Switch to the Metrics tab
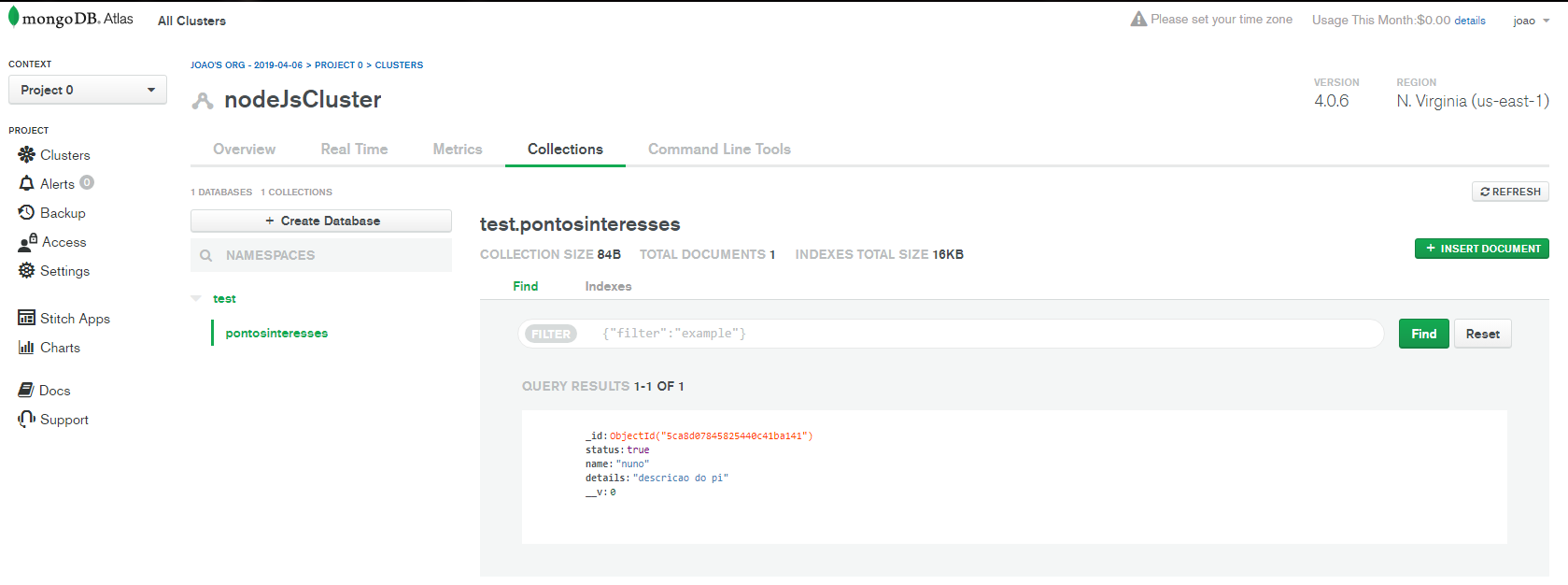The height and width of the screenshot is (585, 1568). [x=458, y=149]
